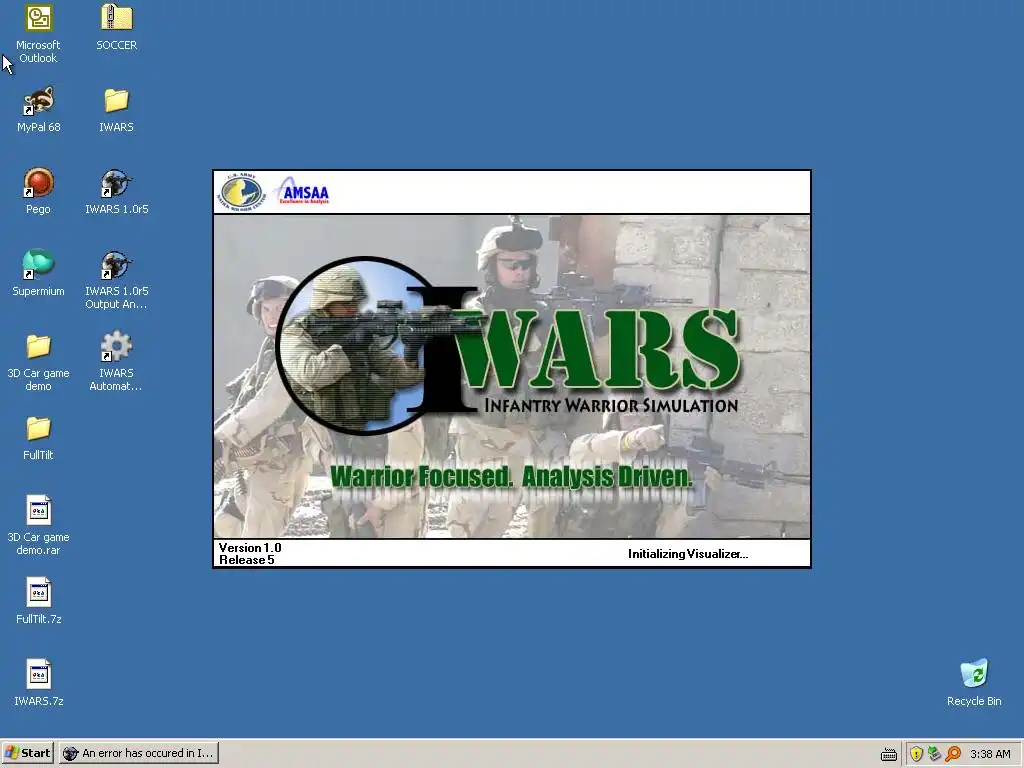1024x768 pixels.
Task: Click the orange magnifier tray icon
Action: click(953, 754)
